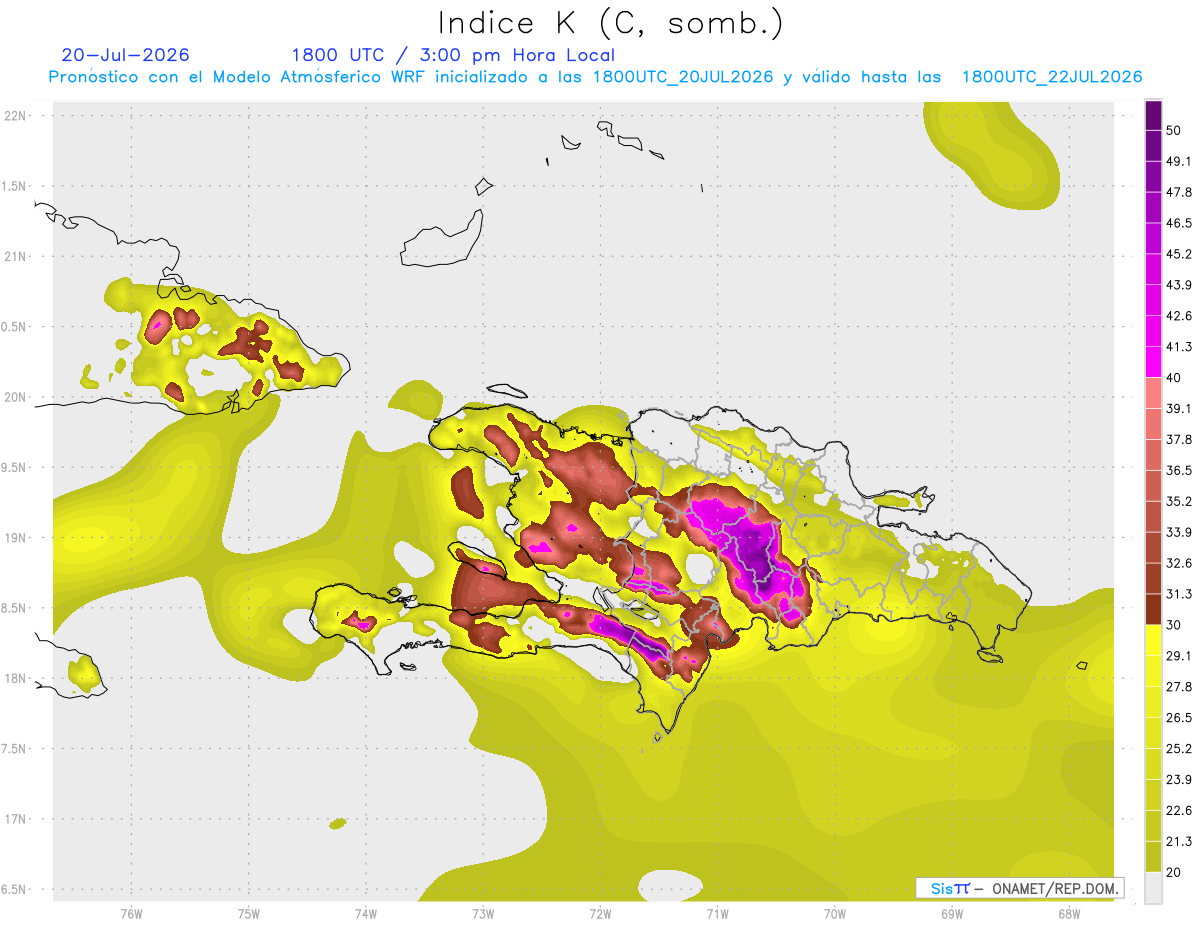Click the legend value '20'
Image resolution: width=1200 pixels, height=927 pixels.
click(x=1176, y=872)
